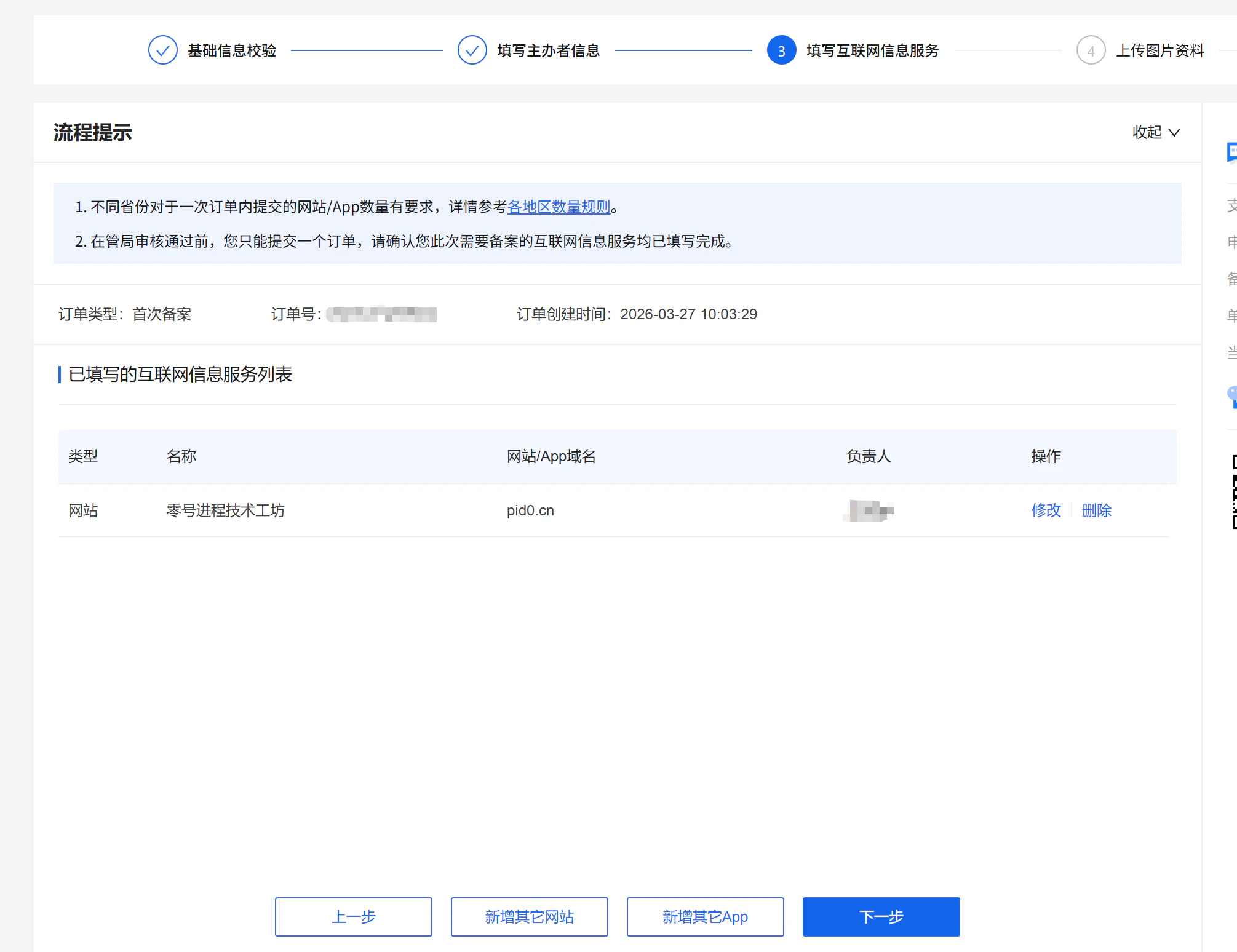Click 新增其它App to add an app
This screenshot has height=952, width=1237.
(x=705, y=917)
